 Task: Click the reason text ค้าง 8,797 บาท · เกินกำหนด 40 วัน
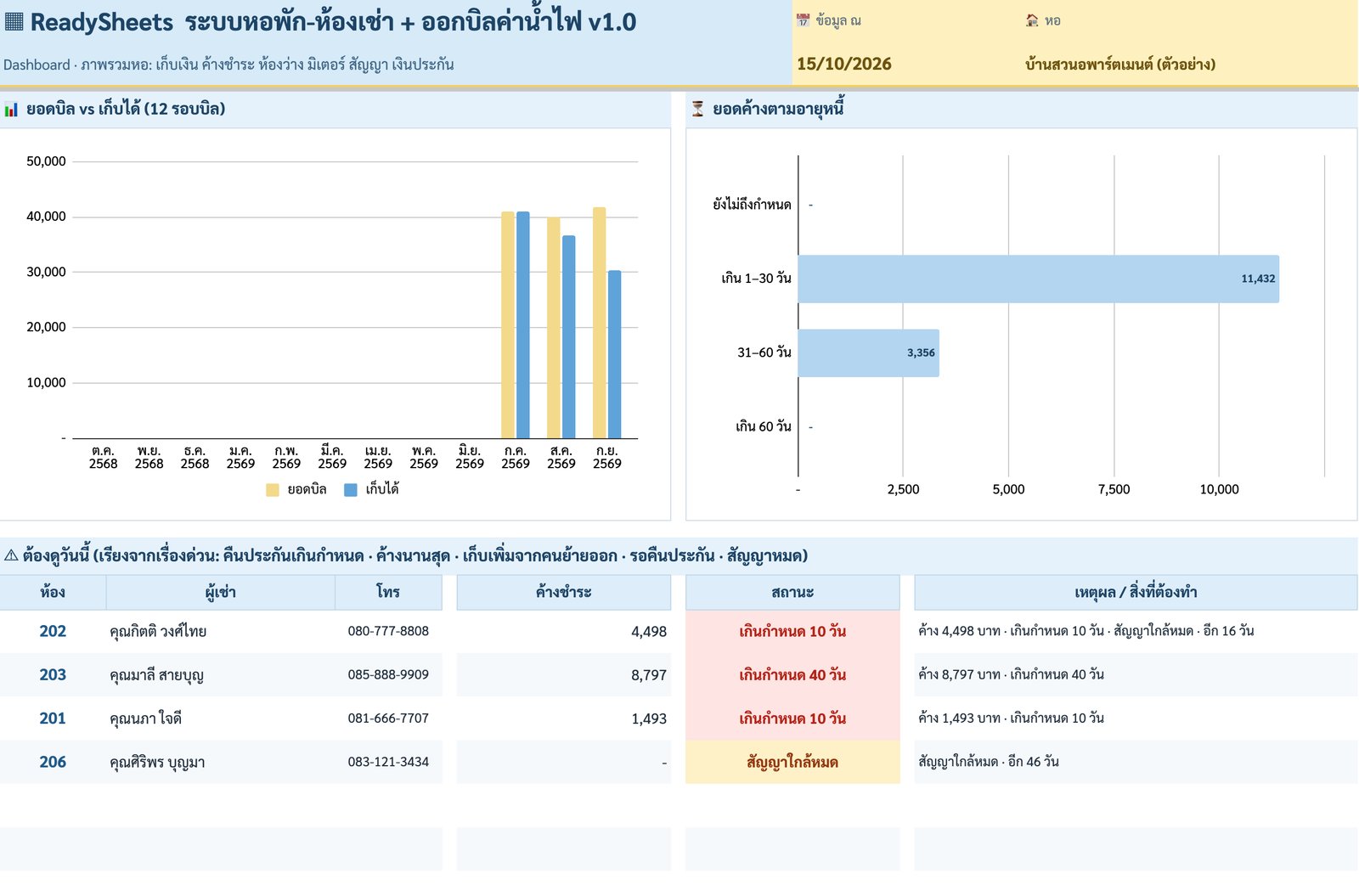pyautogui.click(x=1011, y=674)
